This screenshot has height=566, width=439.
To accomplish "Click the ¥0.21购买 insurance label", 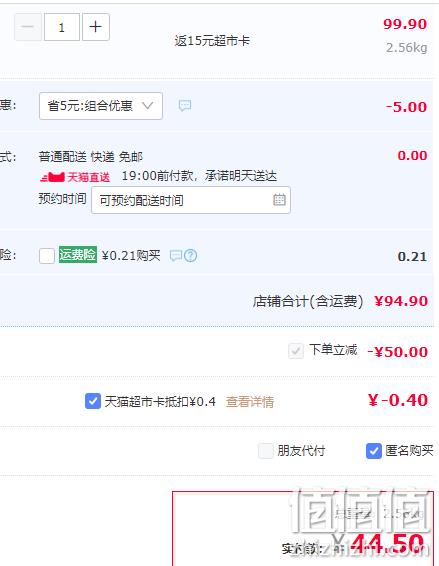I will [131, 256].
